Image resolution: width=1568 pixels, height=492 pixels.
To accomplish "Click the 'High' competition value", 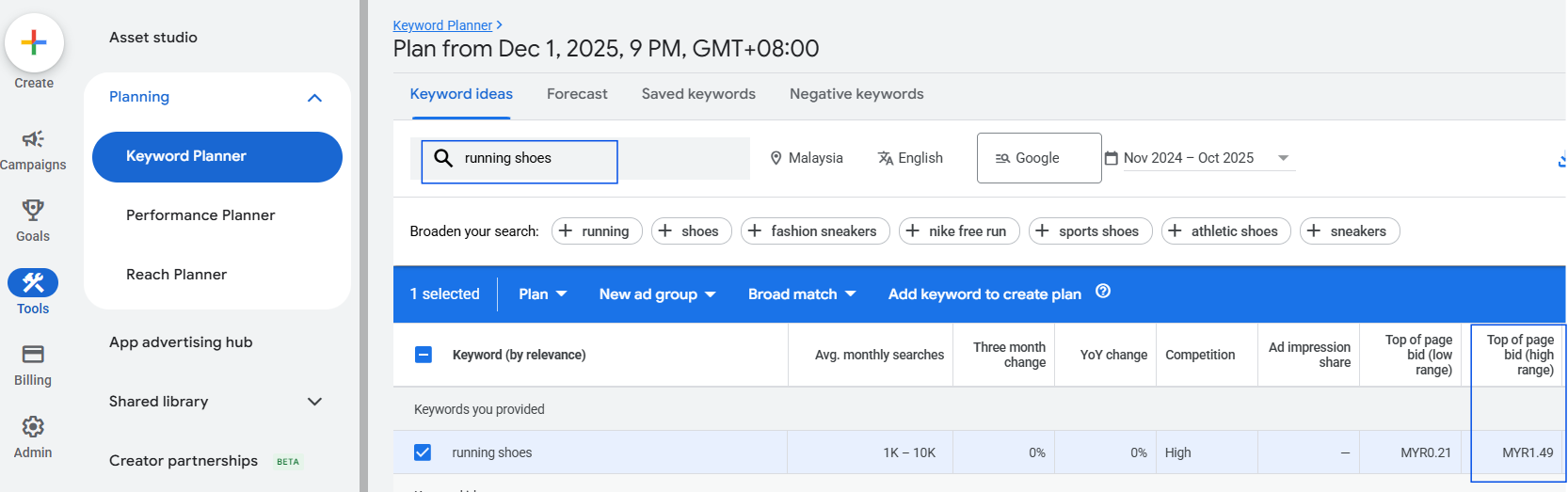I will [x=1178, y=452].
